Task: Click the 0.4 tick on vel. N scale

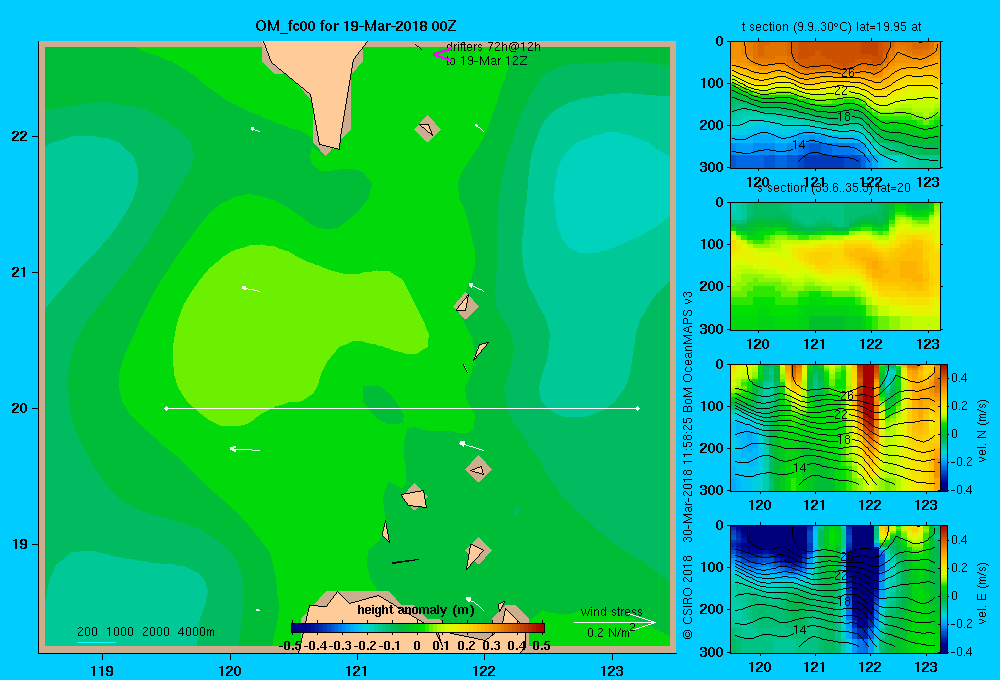Action: click(x=959, y=378)
